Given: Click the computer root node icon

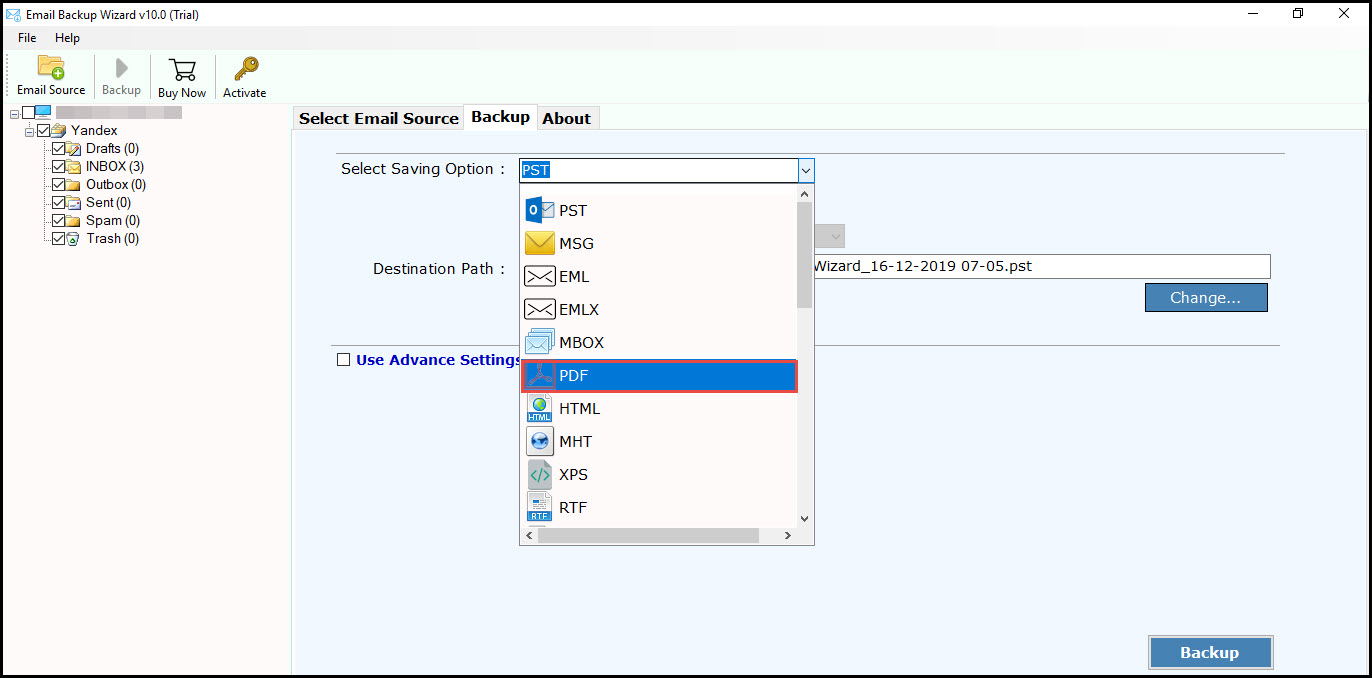Looking at the screenshot, I should click(x=43, y=112).
